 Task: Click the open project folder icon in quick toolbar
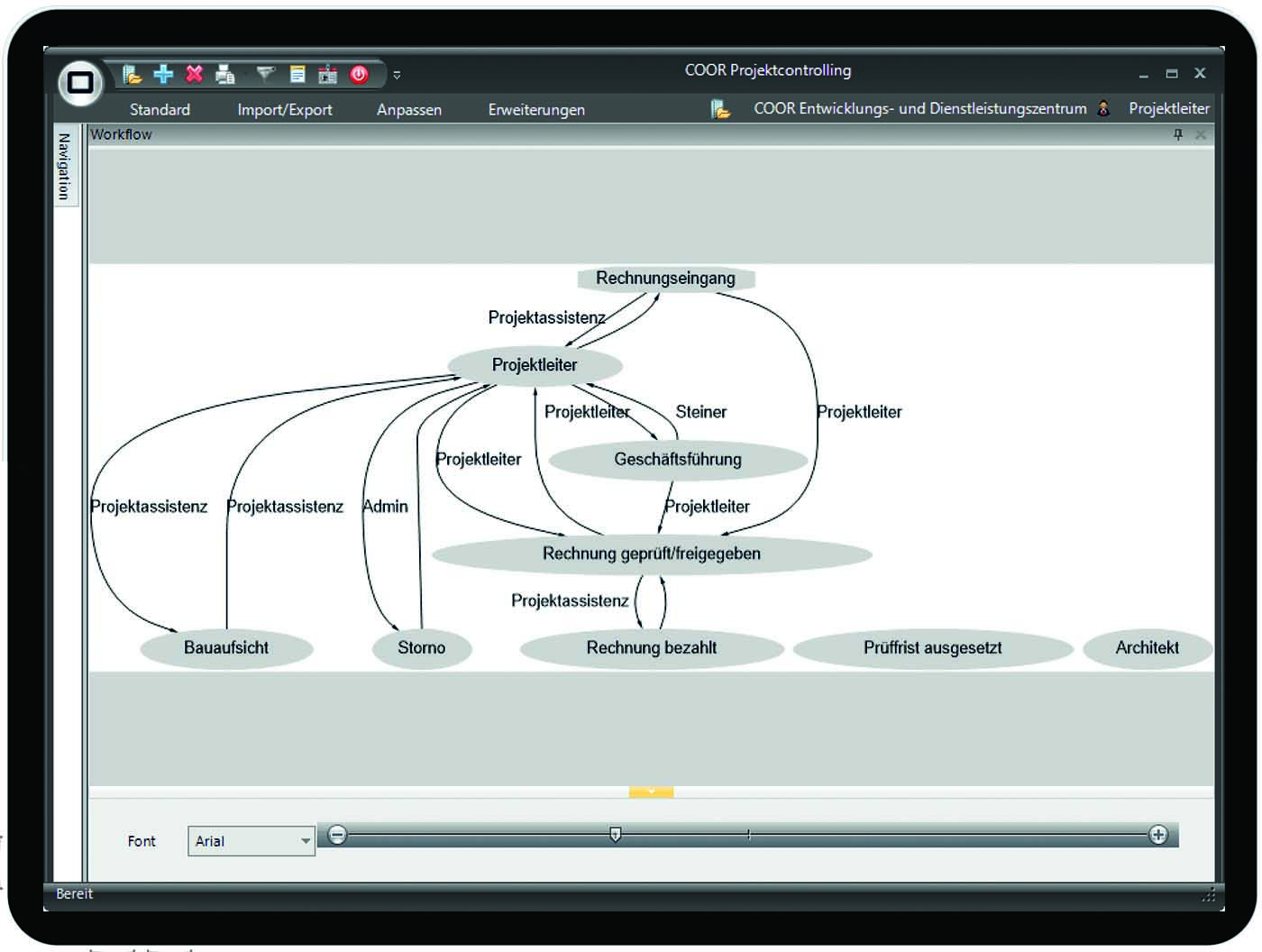133,75
